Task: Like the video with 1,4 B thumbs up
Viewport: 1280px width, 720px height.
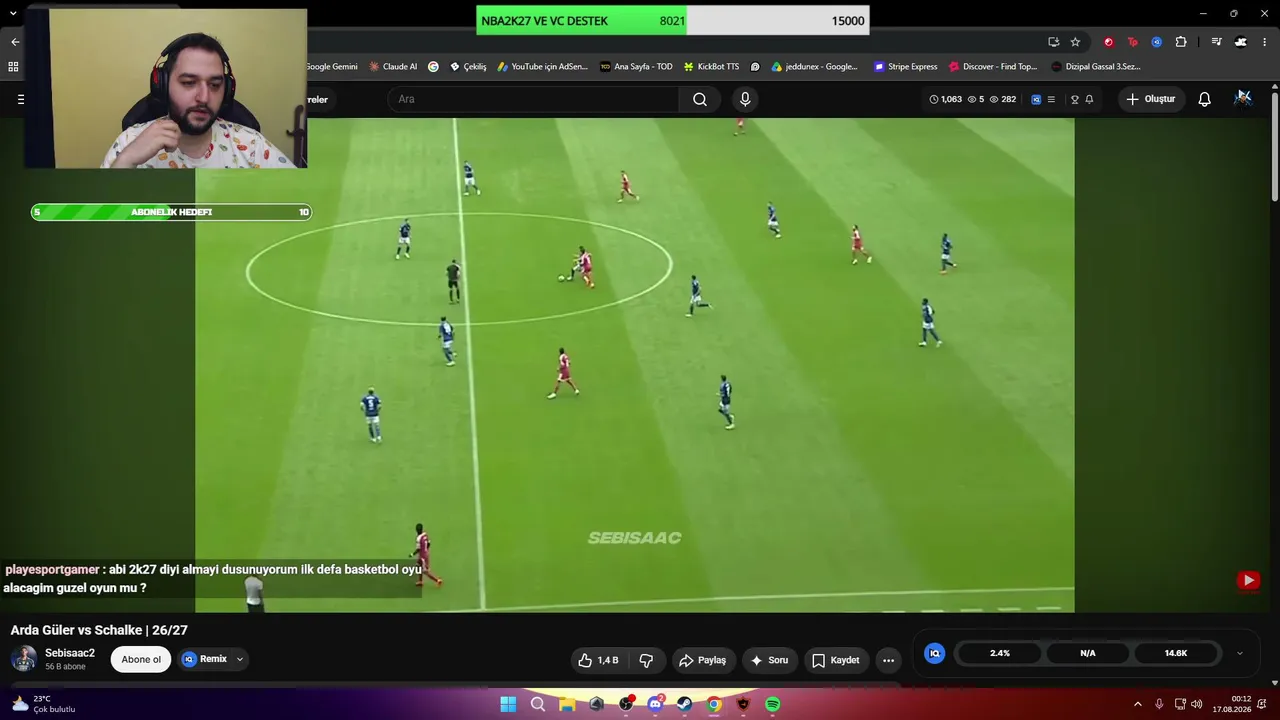Action: tap(598, 660)
